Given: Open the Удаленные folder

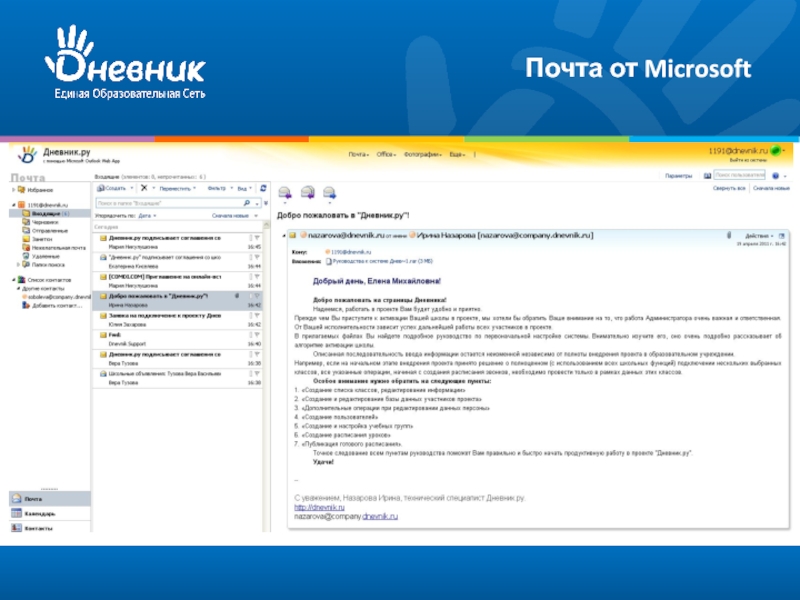Looking at the screenshot, I should point(45,256).
